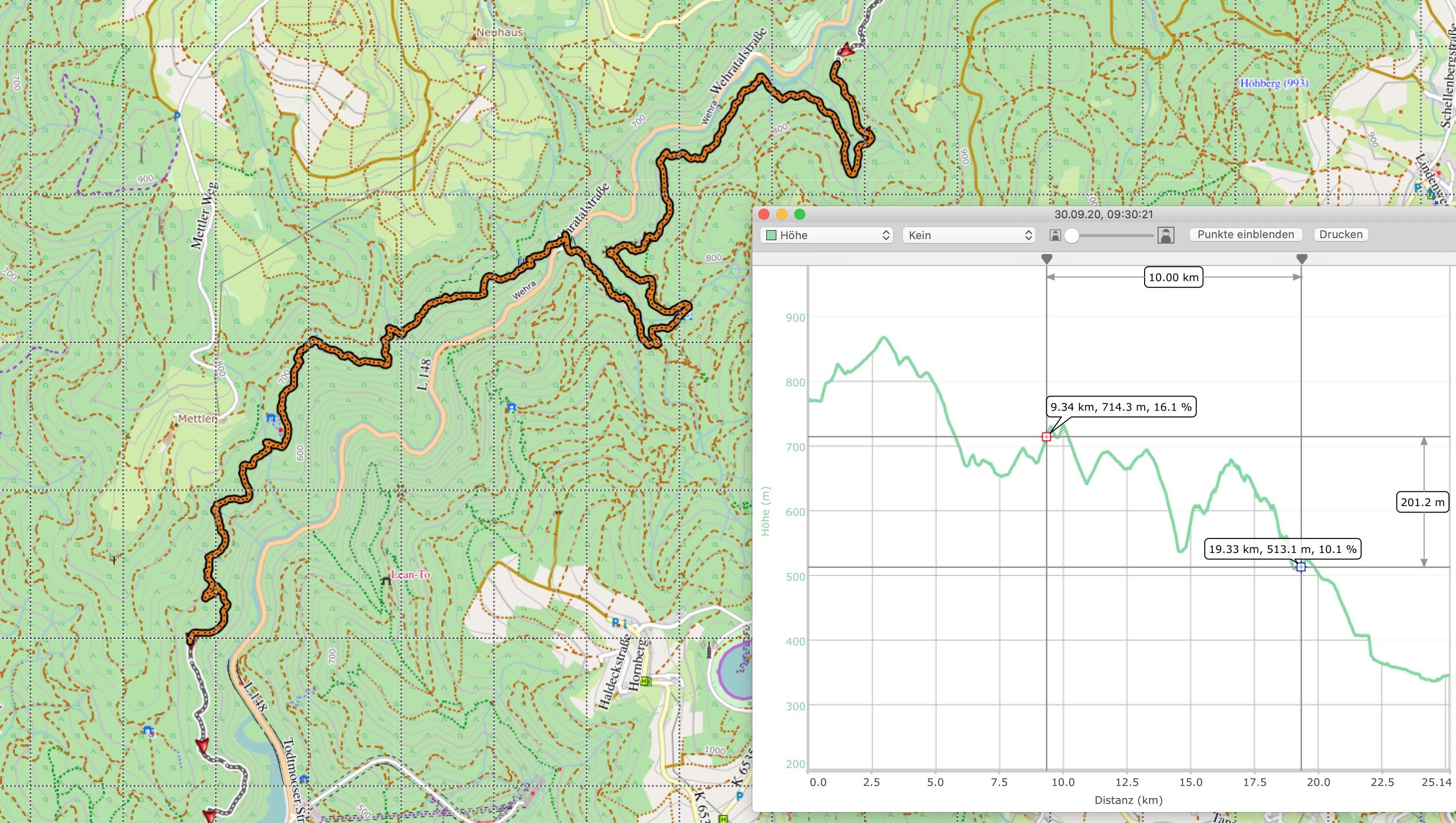Click the blue shelter icon east of L 148 label

coord(512,407)
